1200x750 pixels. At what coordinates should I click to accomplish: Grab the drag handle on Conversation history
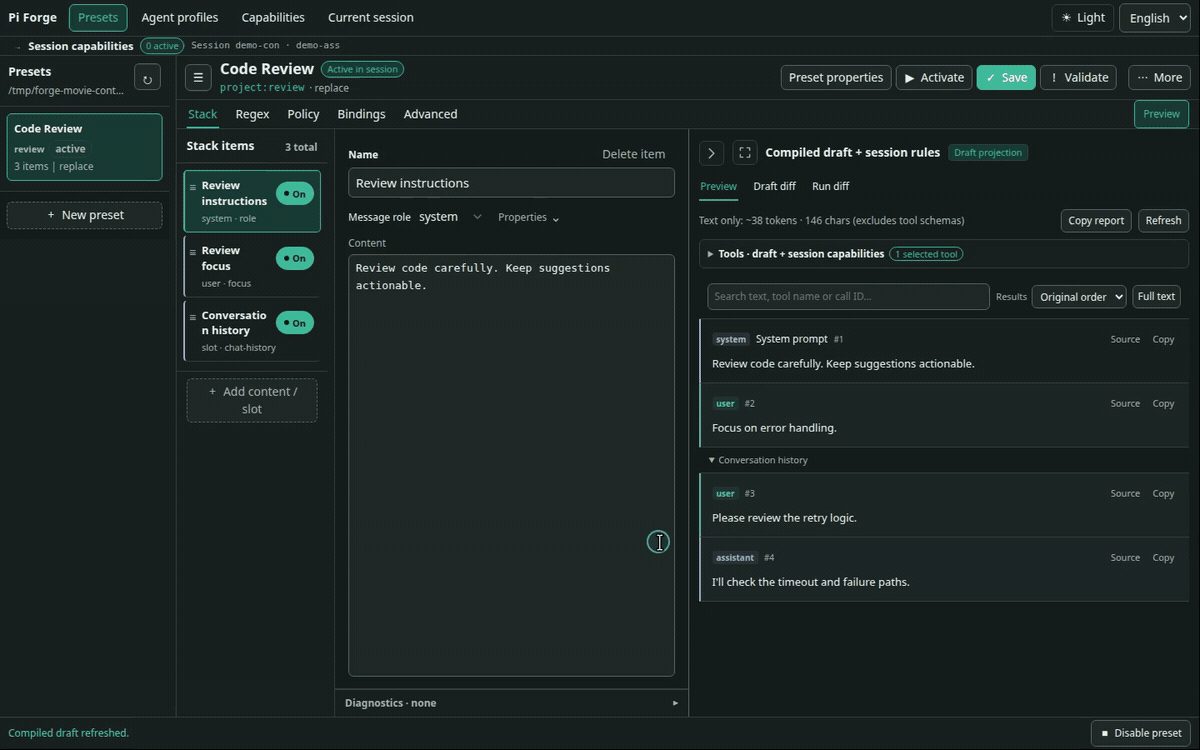193,317
